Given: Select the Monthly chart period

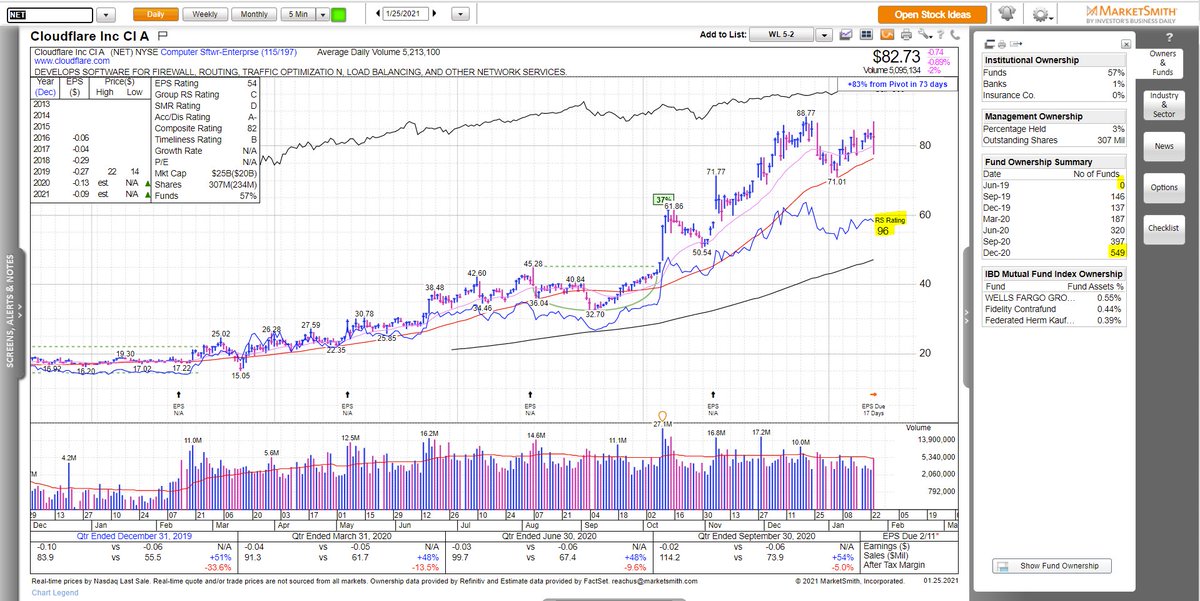Looking at the screenshot, I should 254,15.
